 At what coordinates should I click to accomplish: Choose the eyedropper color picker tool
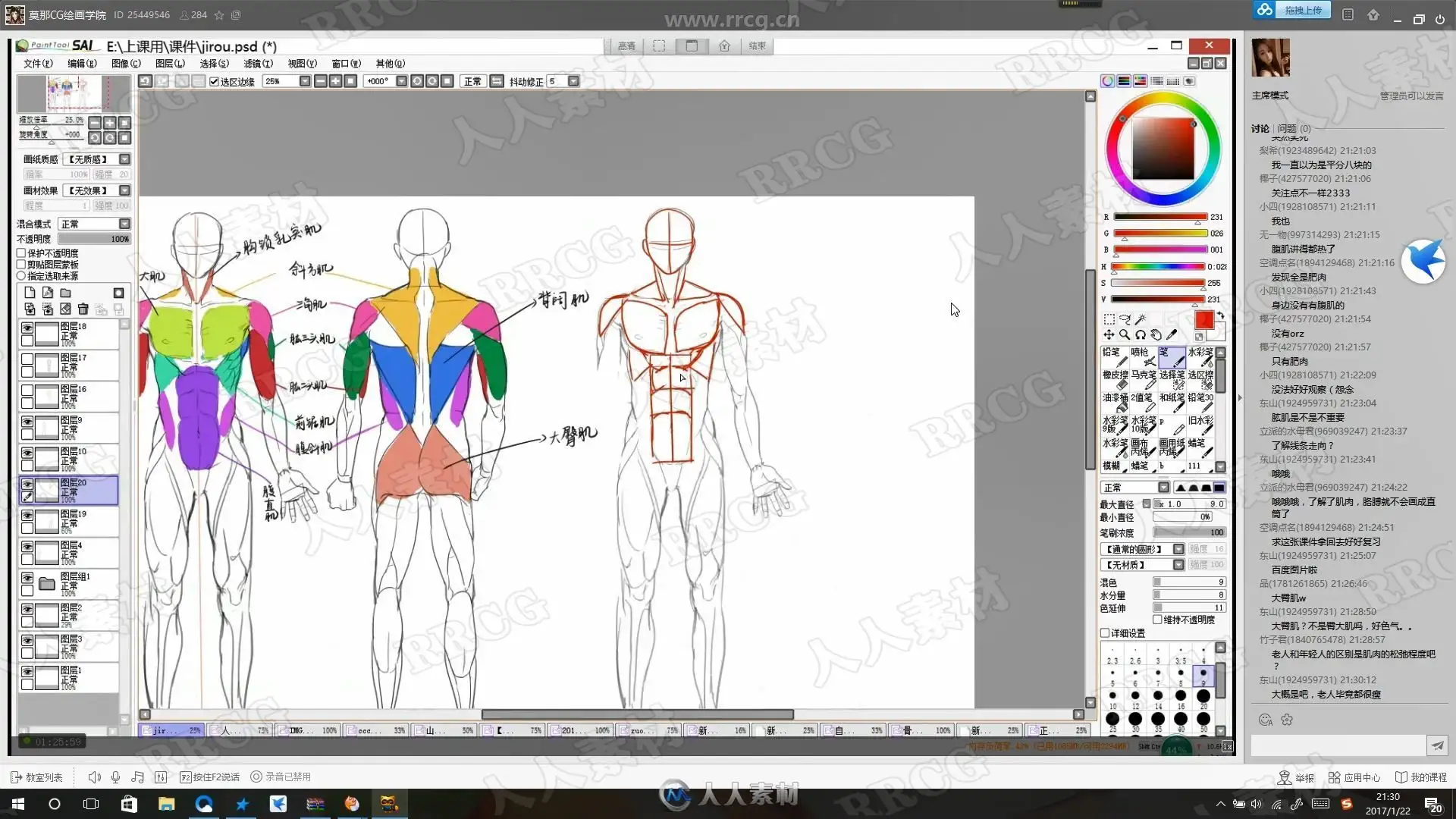click(1172, 334)
